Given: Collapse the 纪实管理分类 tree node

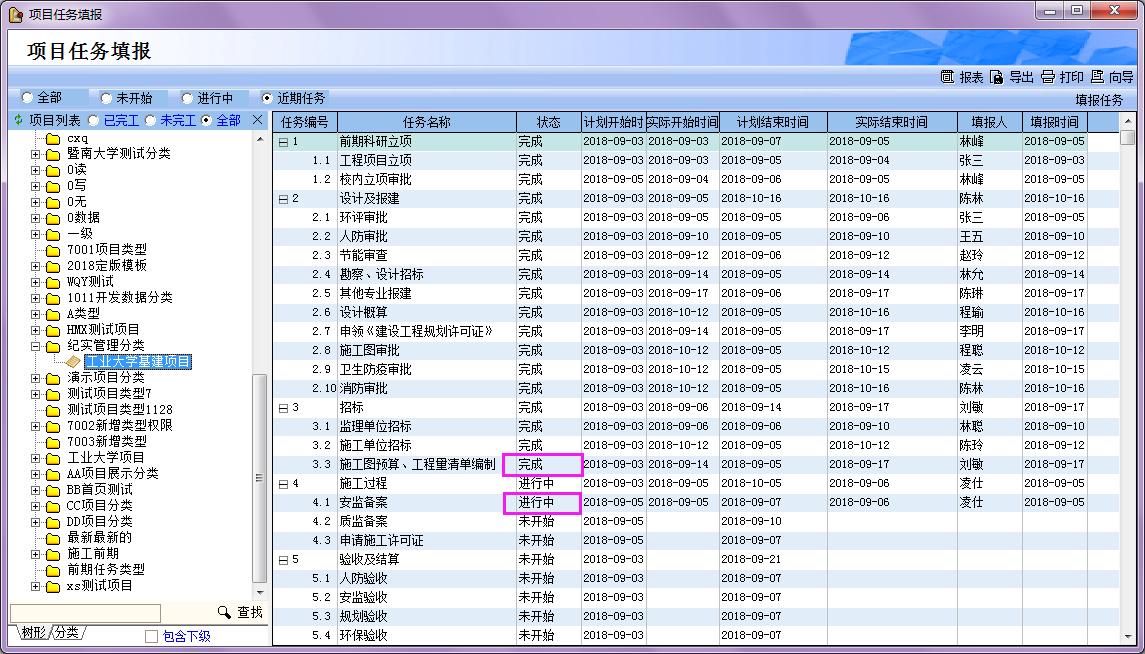Looking at the screenshot, I should click(36, 346).
